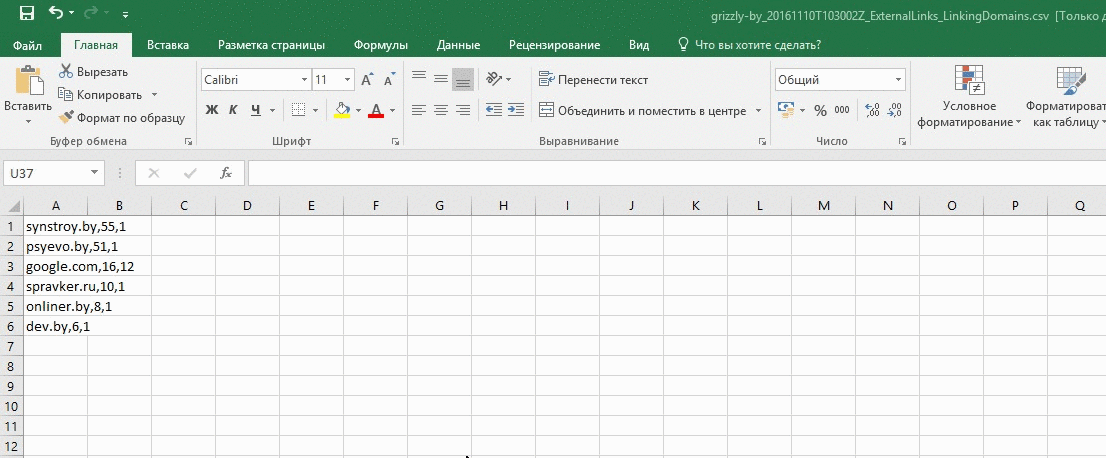Image resolution: width=1106 pixels, height=458 pixels.
Task: Decrease font size with the small A icon
Action: [x=390, y=80]
